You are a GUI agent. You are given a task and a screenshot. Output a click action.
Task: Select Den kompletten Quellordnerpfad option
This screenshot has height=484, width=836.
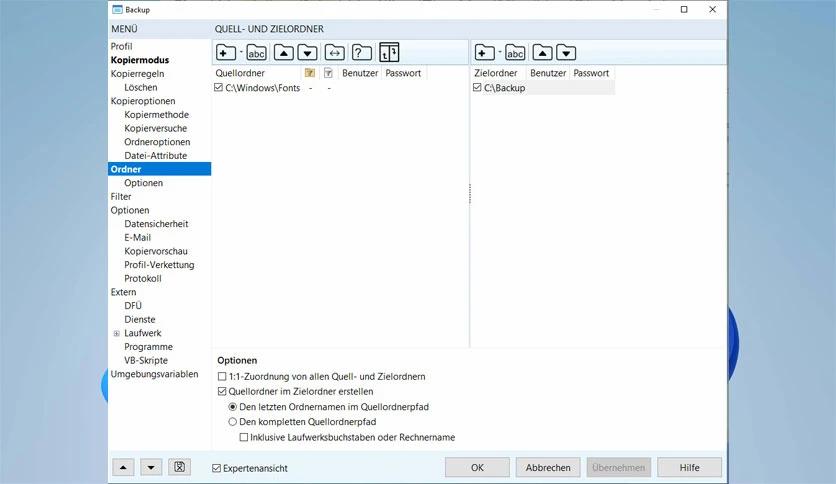coord(232,422)
